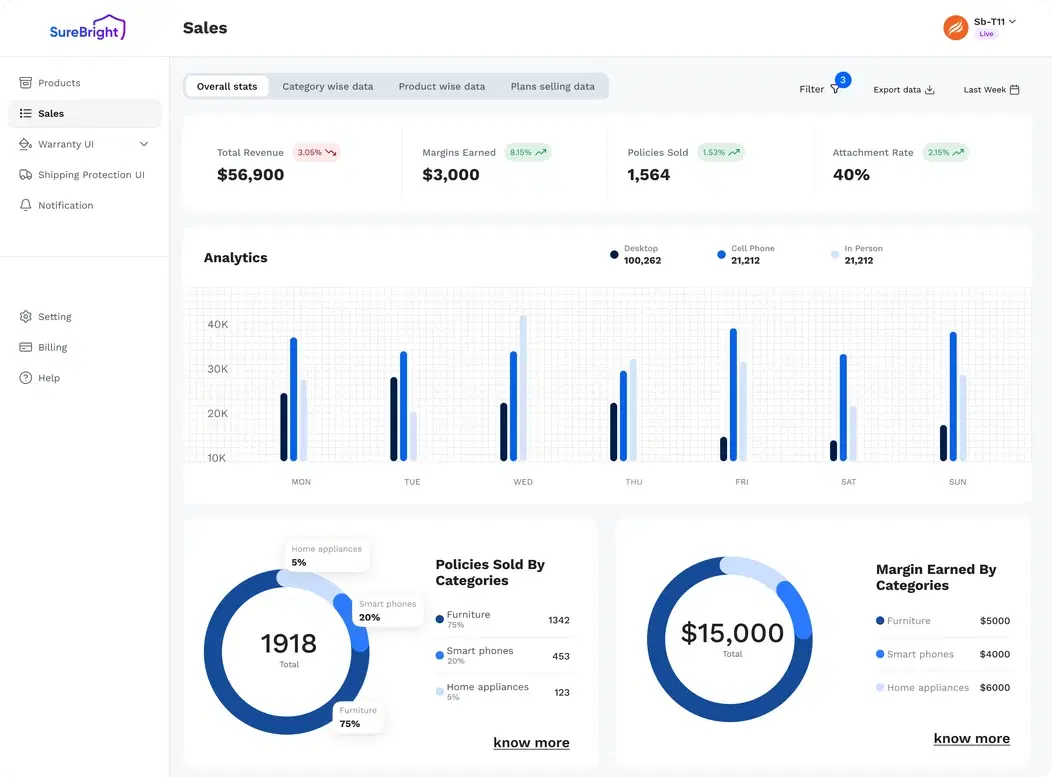
Task: Click the filter count badge showing 3
Action: (843, 80)
